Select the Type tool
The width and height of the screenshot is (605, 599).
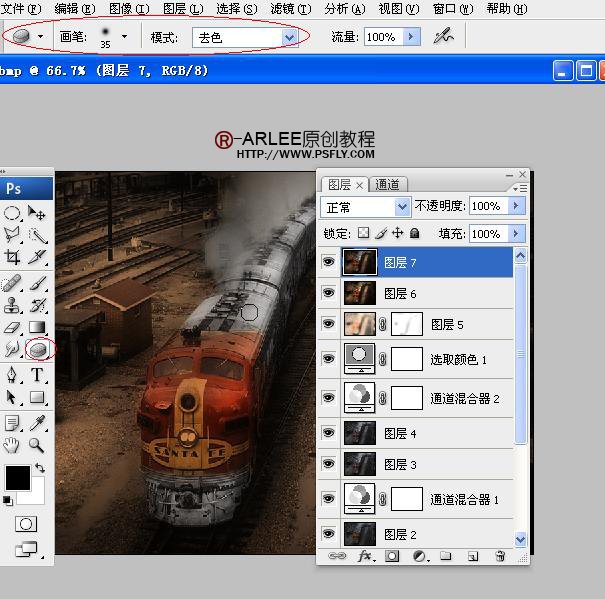37,375
